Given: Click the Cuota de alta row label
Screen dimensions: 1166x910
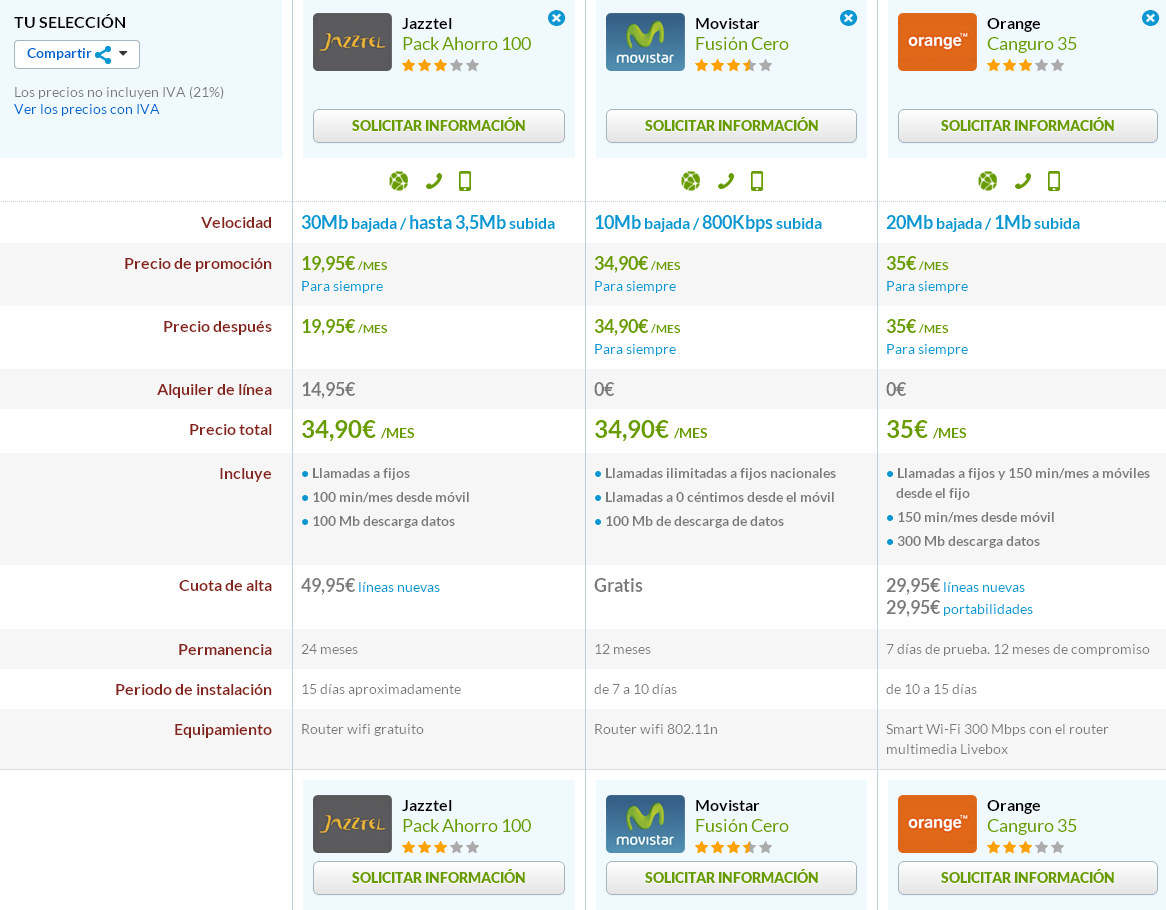Looking at the screenshot, I should pyautogui.click(x=225, y=586).
